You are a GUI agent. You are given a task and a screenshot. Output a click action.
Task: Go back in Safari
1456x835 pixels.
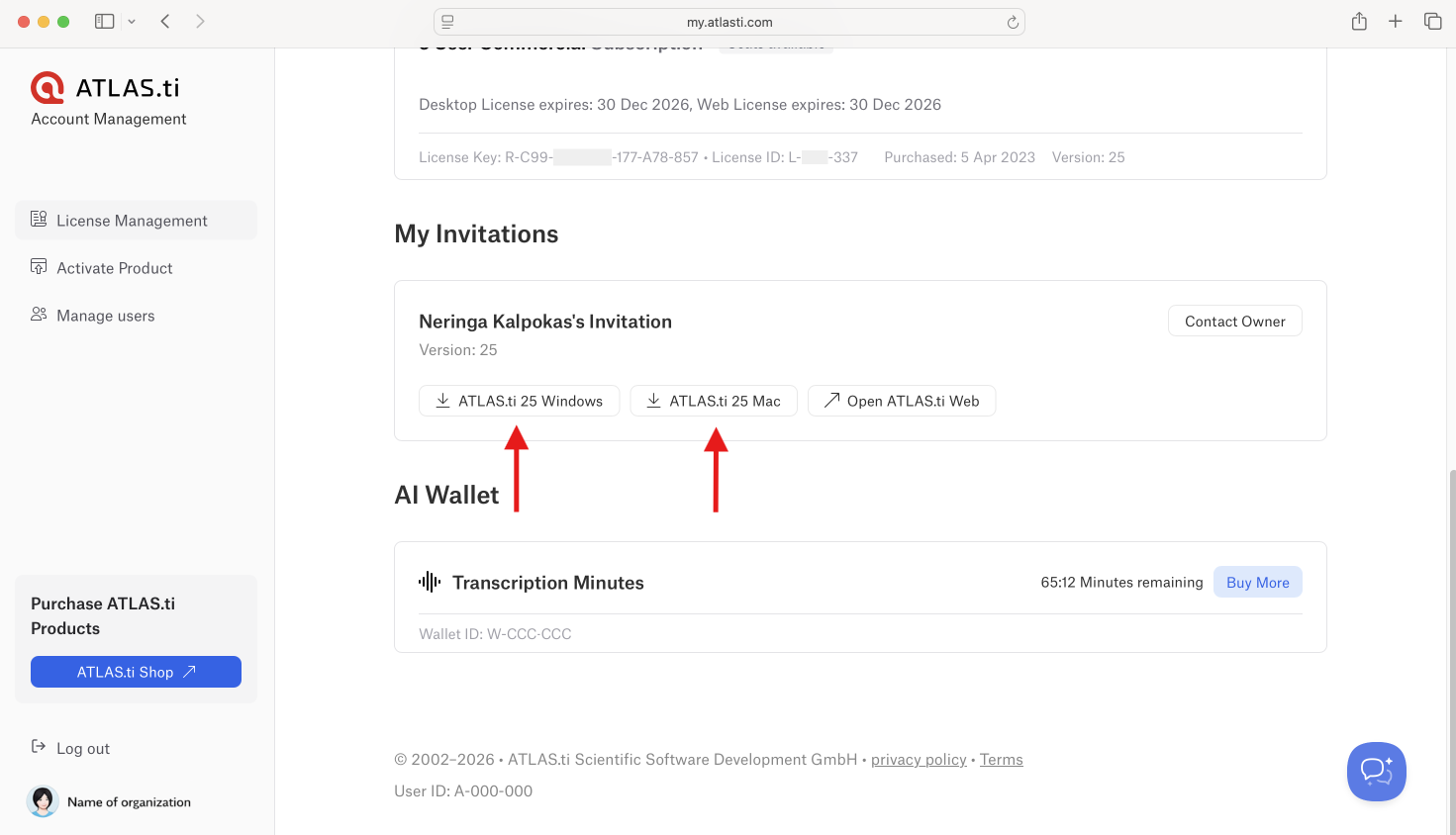click(165, 21)
